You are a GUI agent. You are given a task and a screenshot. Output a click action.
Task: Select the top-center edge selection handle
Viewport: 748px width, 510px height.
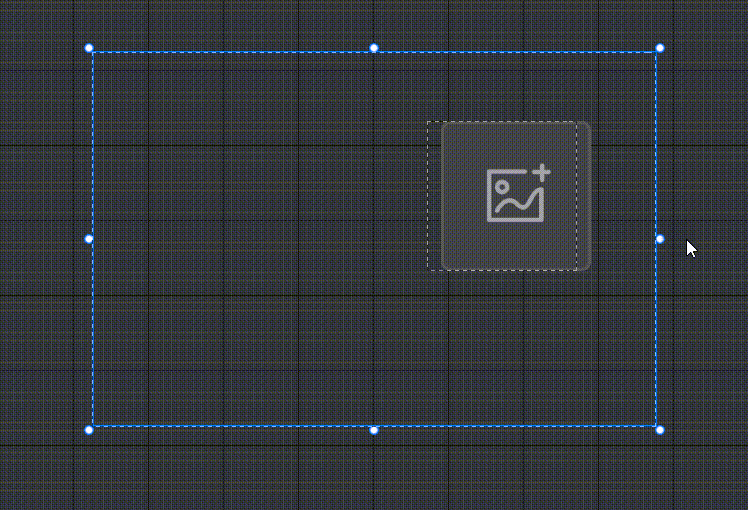coord(374,48)
